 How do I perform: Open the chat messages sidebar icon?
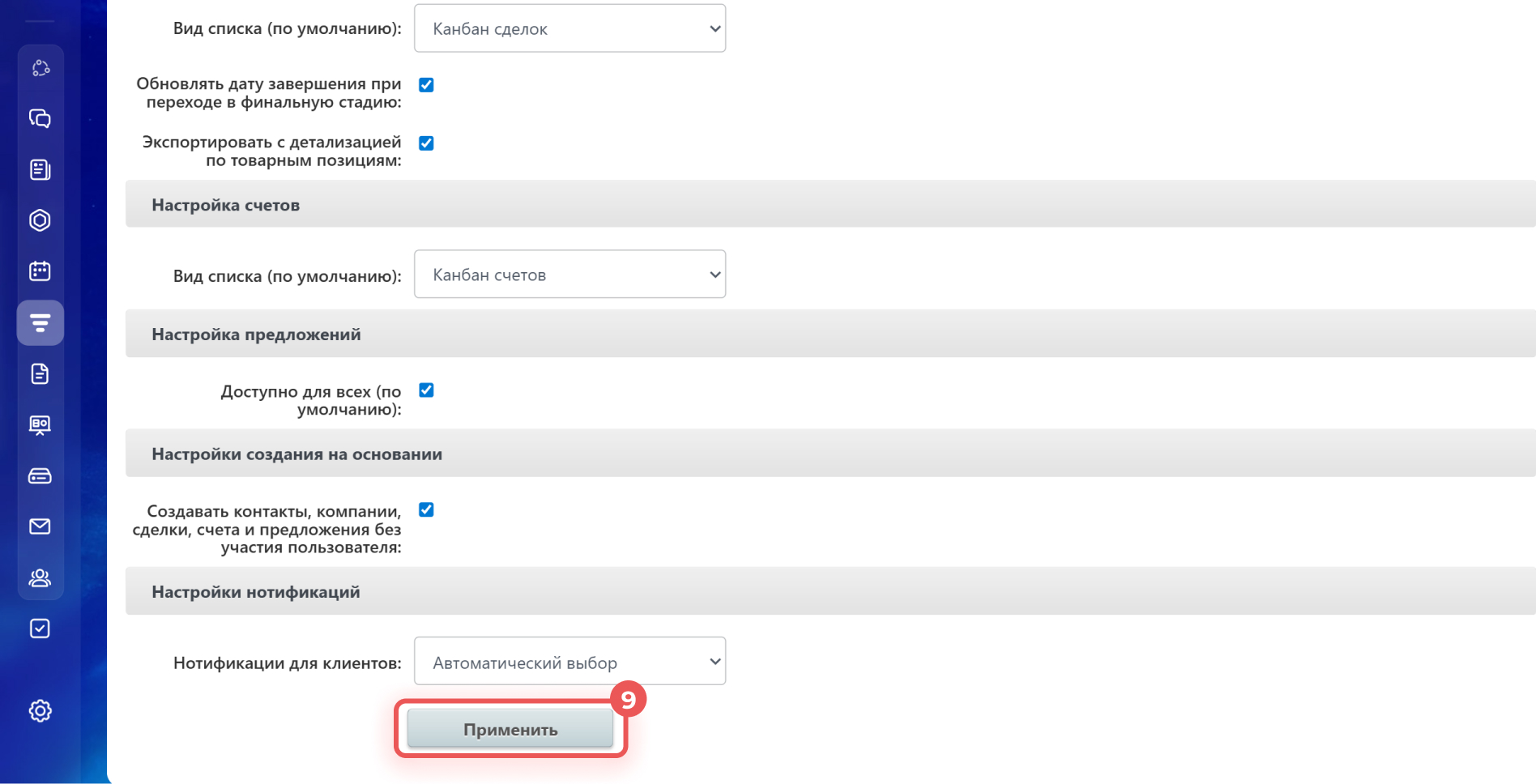coord(40,119)
